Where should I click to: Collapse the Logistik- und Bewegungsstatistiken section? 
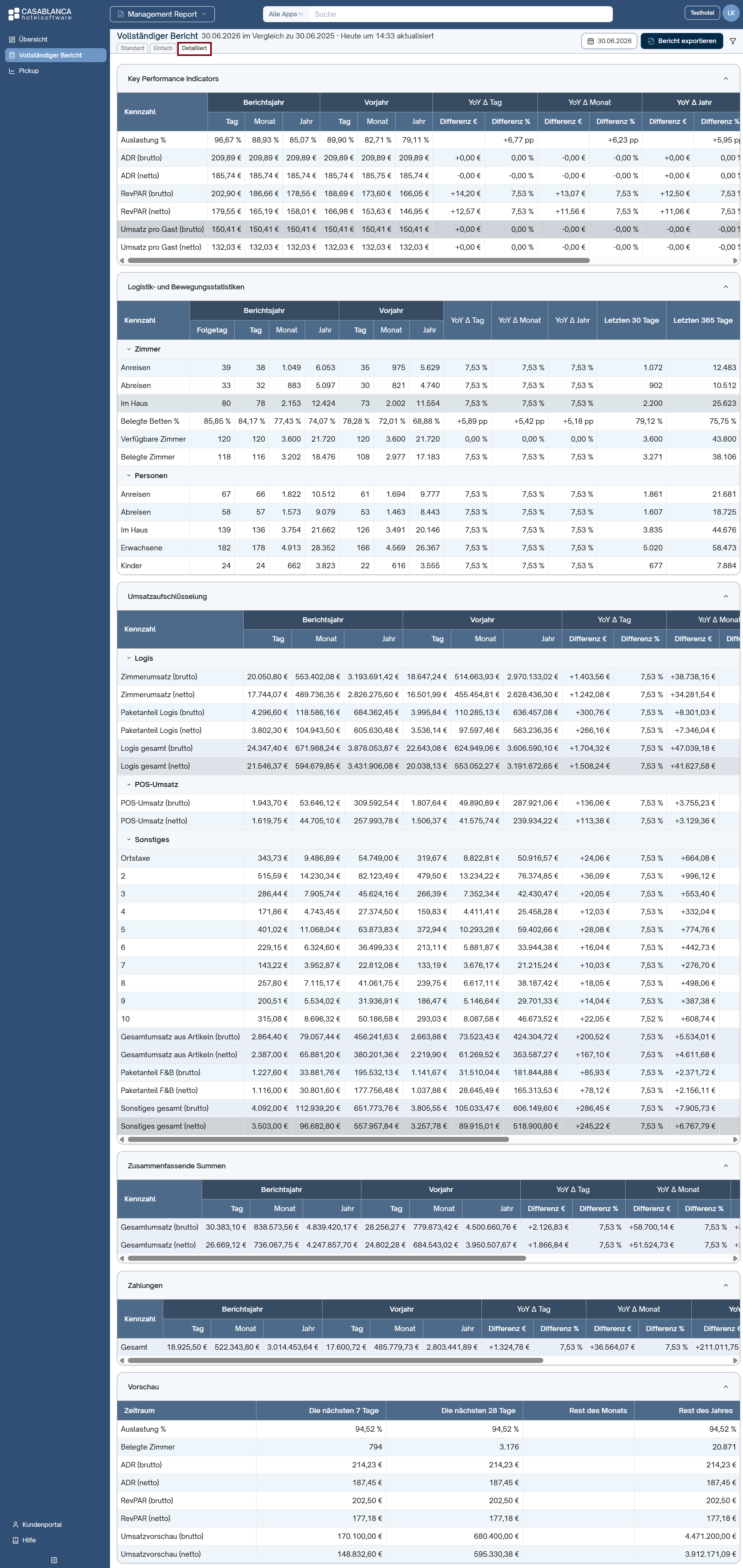pos(726,287)
